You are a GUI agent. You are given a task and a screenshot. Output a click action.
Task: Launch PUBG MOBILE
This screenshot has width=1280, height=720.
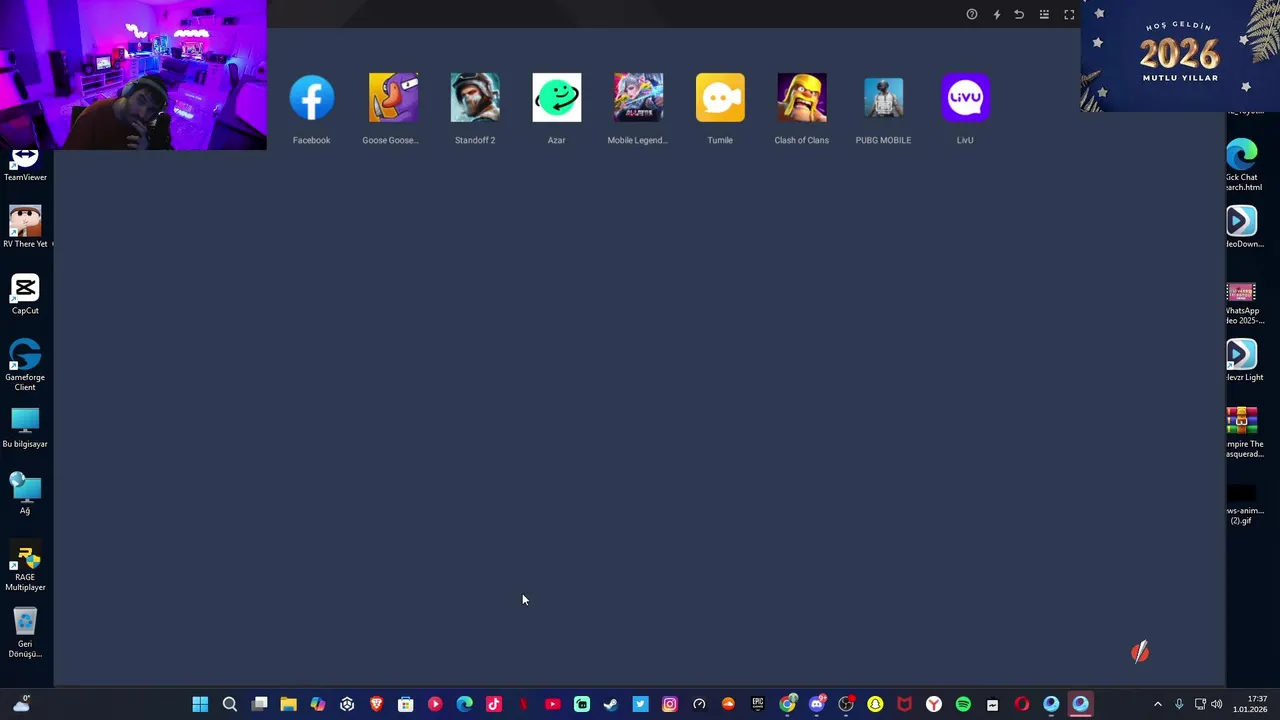click(883, 98)
